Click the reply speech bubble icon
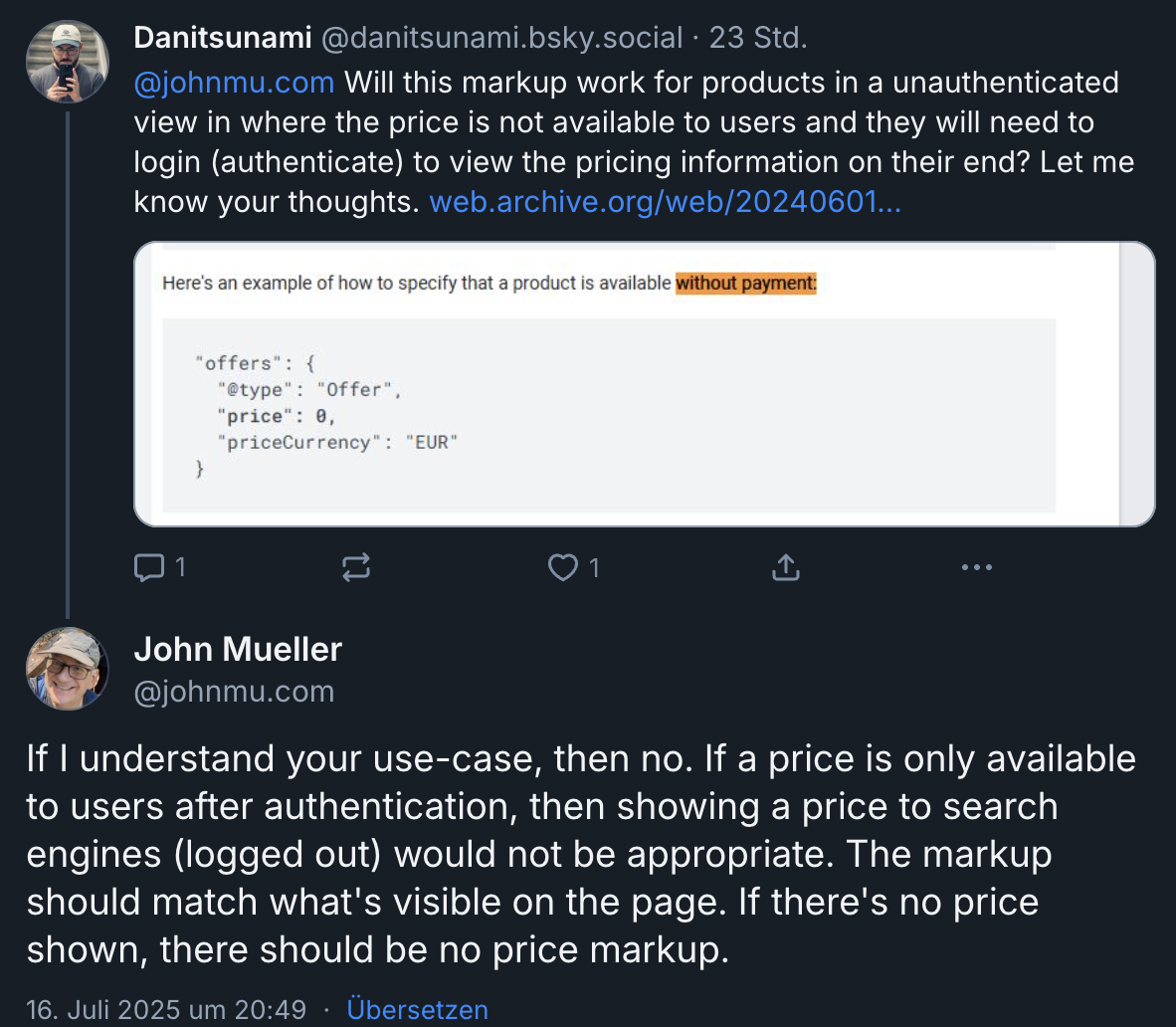Image resolution: width=1176 pixels, height=1027 pixels. point(149,567)
